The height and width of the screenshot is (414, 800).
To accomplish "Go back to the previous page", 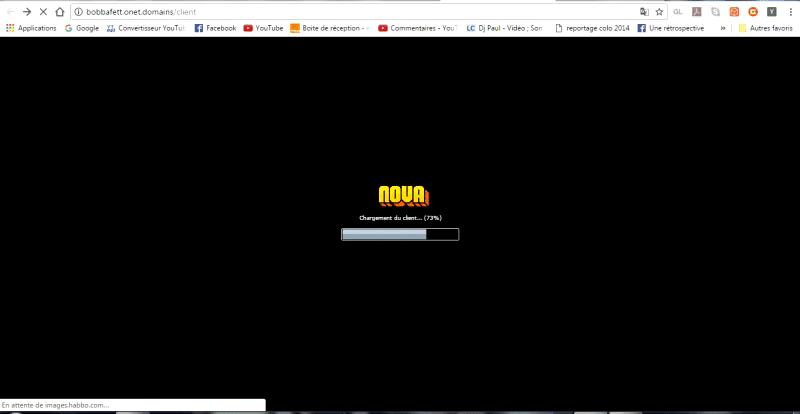I will pos(10,12).
